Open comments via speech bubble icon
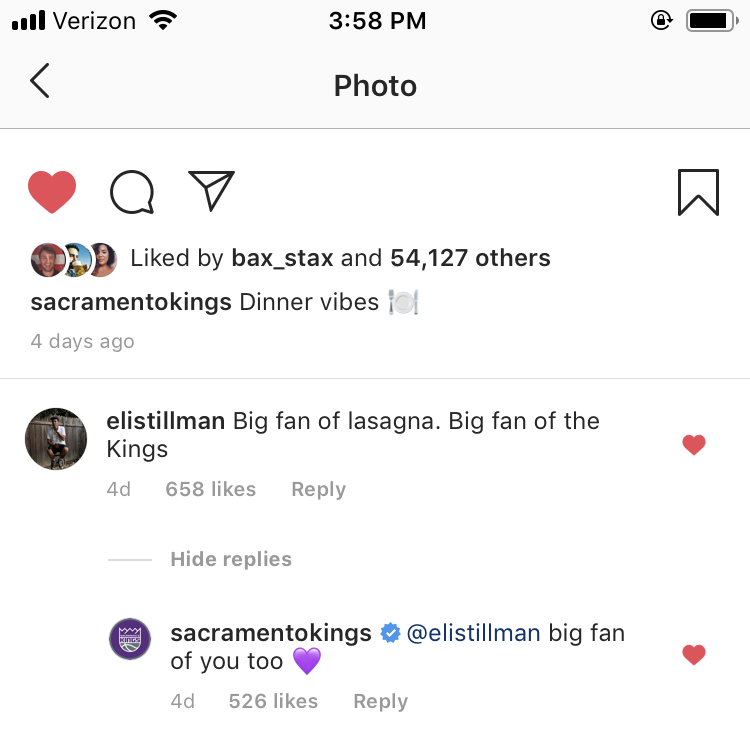This screenshot has height=745, width=750. [x=132, y=192]
